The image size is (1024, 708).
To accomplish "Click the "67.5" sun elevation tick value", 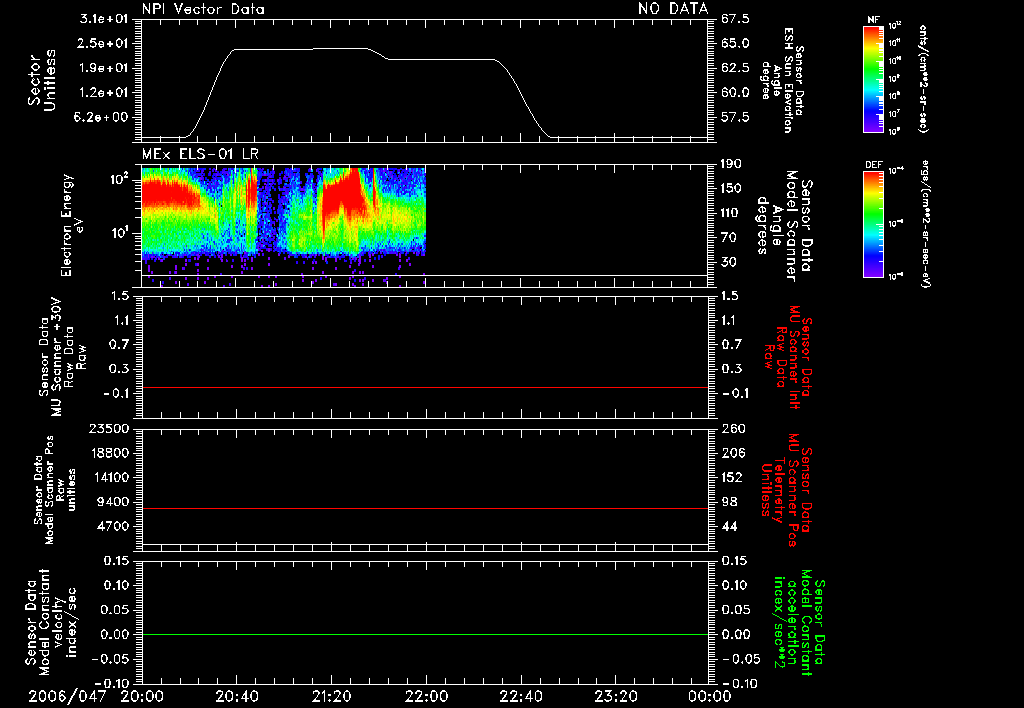I will pyautogui.click(x=735, y=19).
